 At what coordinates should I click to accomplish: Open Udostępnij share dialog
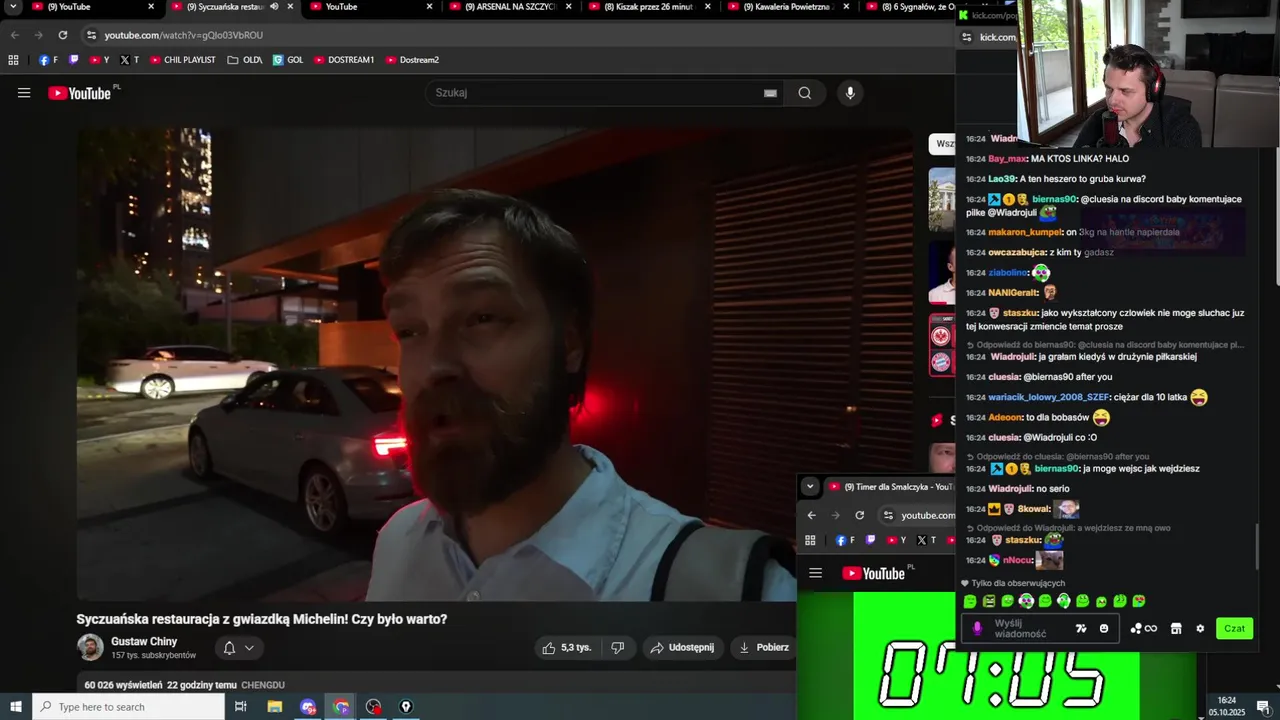coord(682,648)
